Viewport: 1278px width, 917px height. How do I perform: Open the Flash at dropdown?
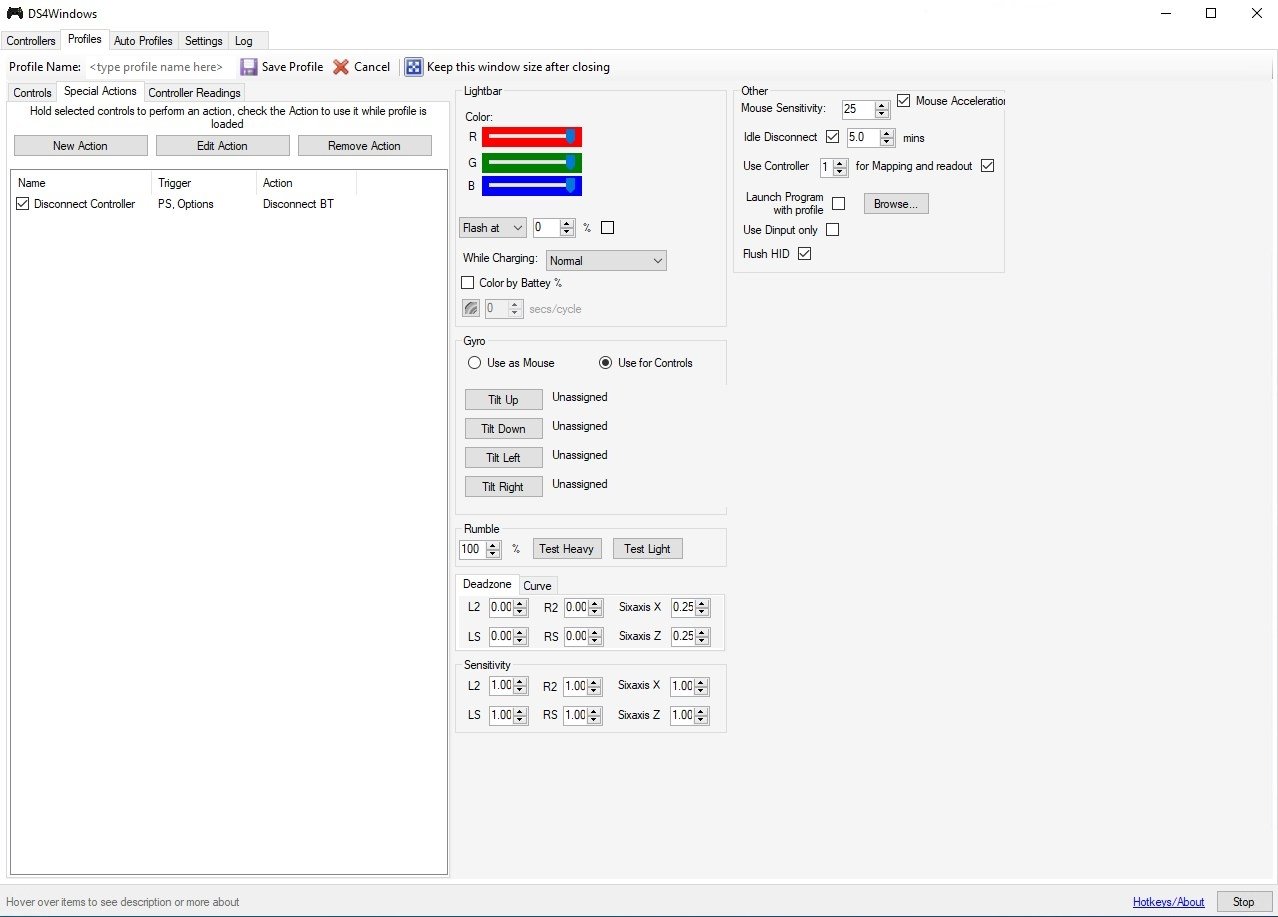click(492, 228)
